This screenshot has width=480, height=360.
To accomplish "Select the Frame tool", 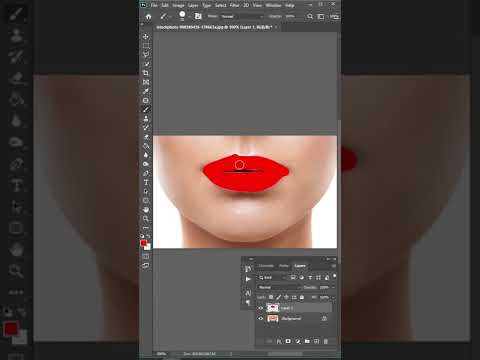I will click(146, 82).
